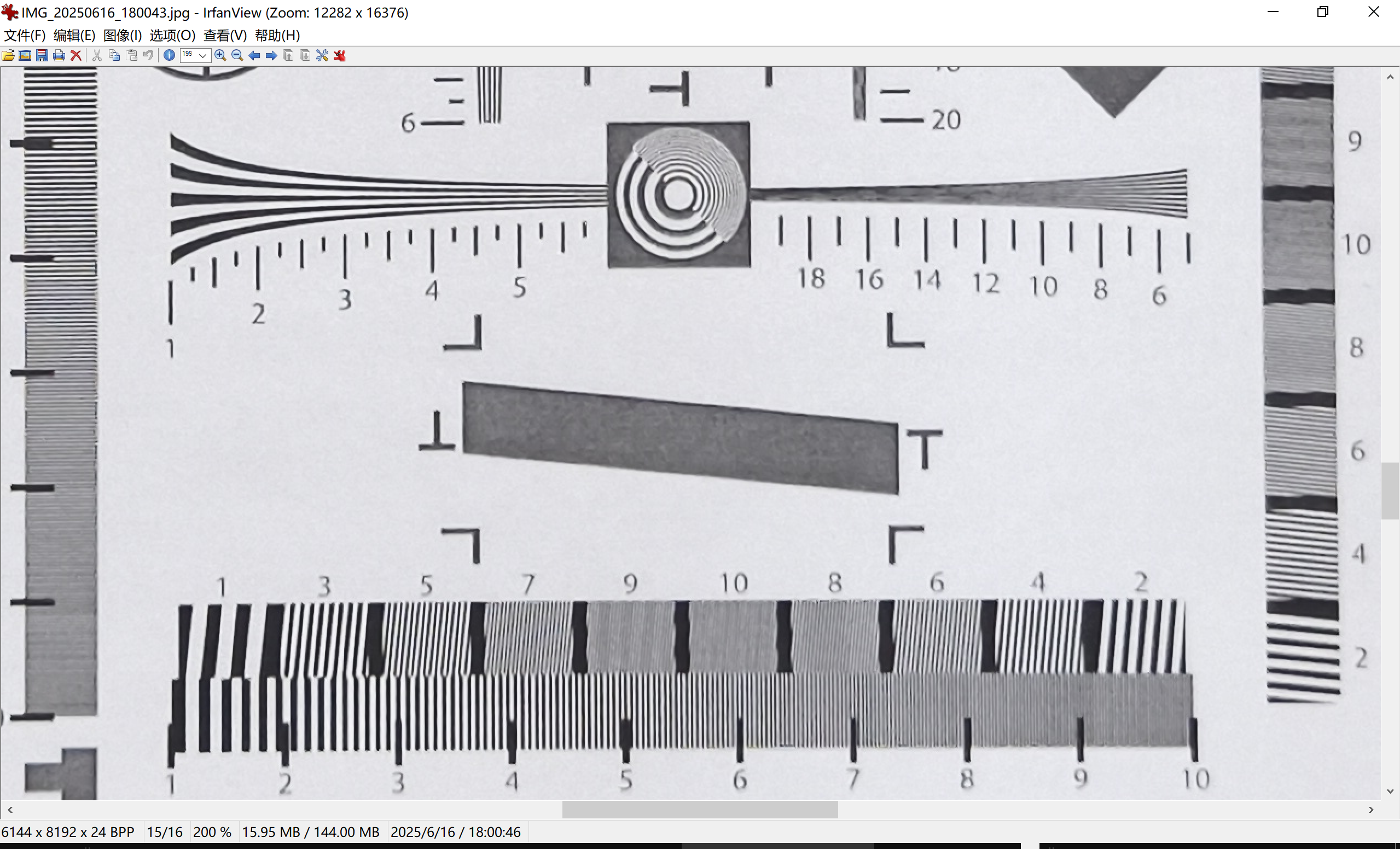Open the 选项(O) menu
Screen dimensions: 1400x849
coord(172,35)
